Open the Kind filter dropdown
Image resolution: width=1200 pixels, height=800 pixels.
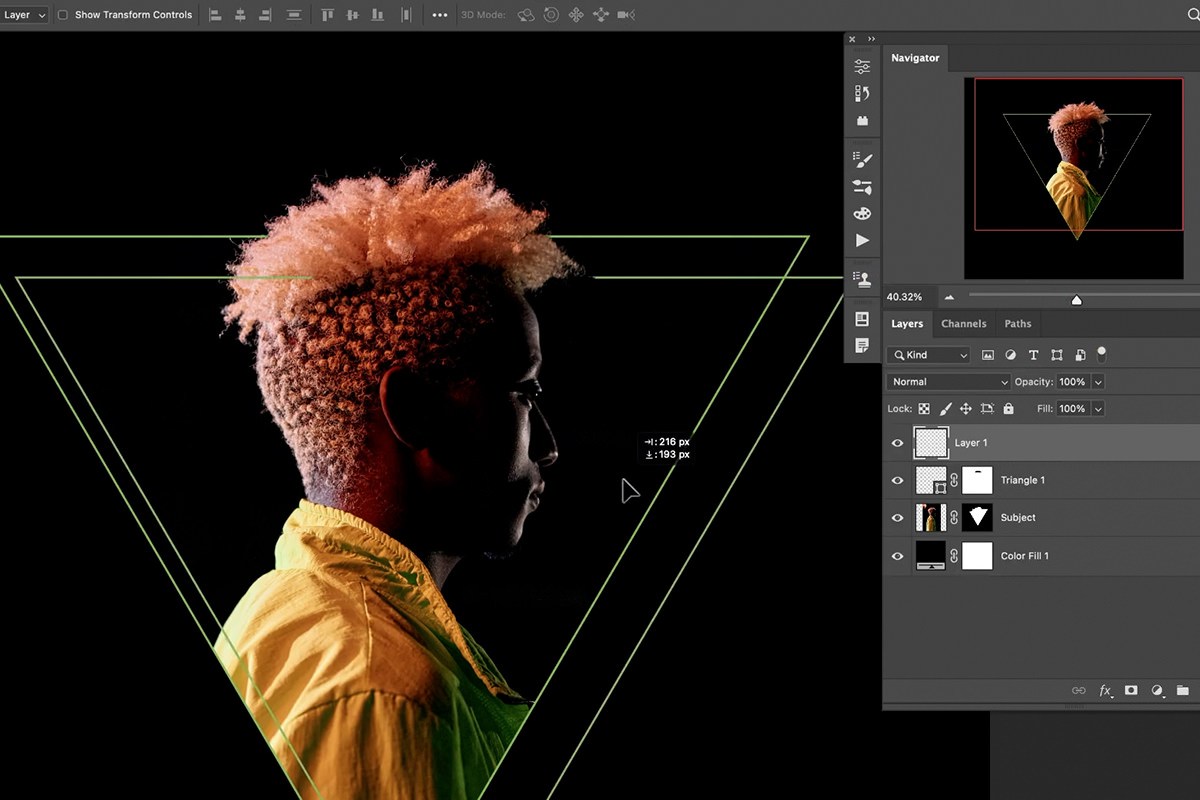click(928, 355)
